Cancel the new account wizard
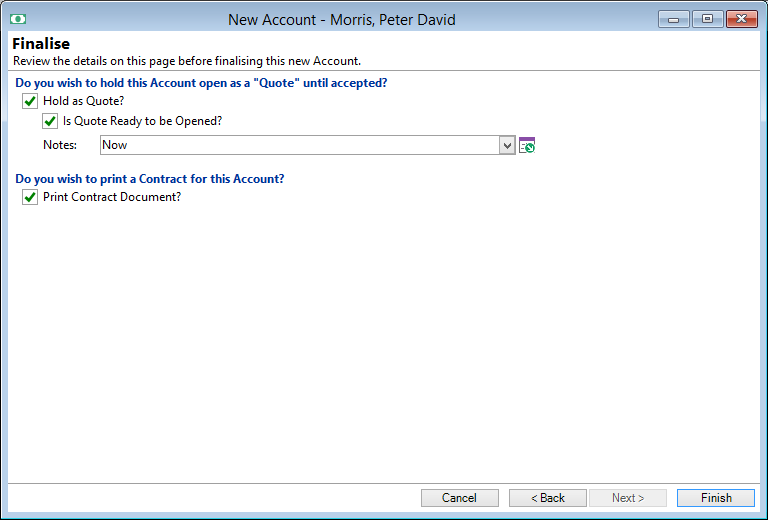Image resolution: width=768 pixels, height=520 pixels. pyautogui.click(x=459, y=498)
